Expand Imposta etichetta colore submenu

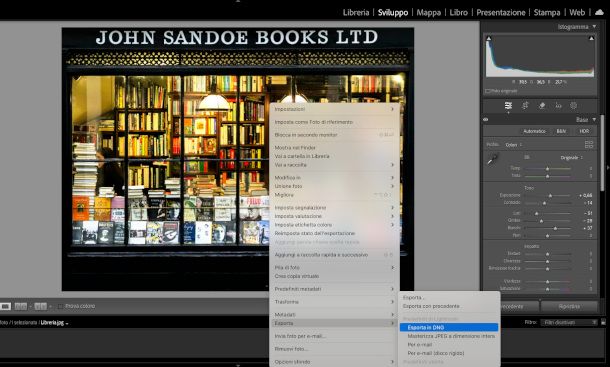(334, 225)
